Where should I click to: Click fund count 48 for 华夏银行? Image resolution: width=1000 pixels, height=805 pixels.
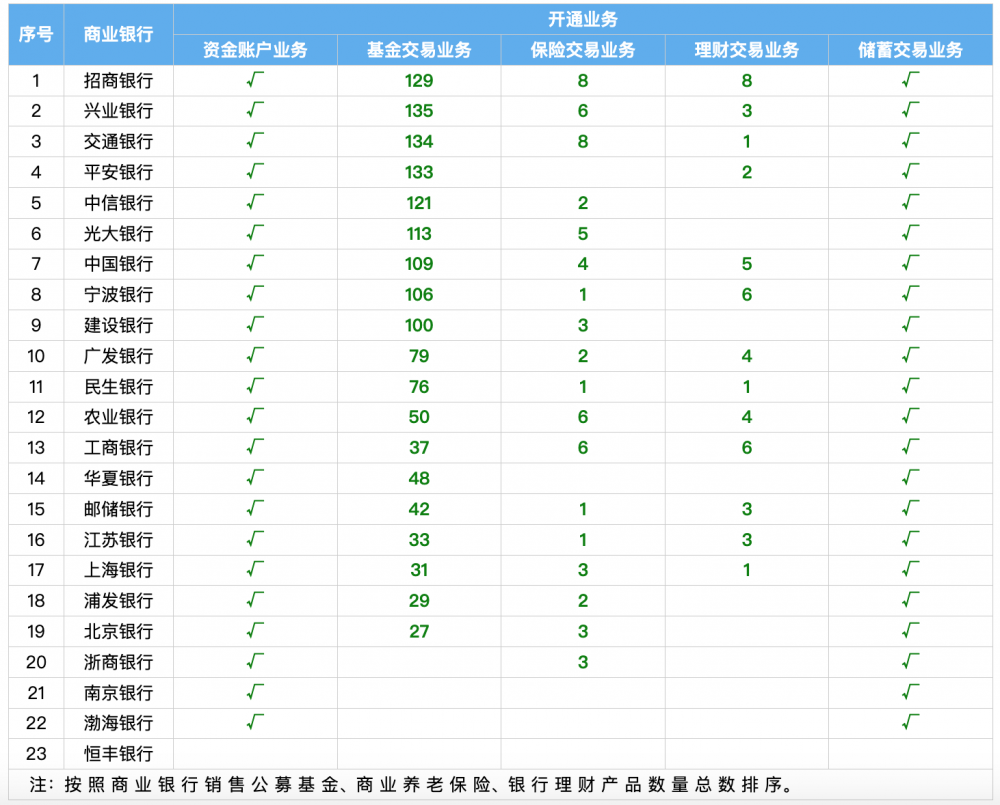click(x=419, y=478)
